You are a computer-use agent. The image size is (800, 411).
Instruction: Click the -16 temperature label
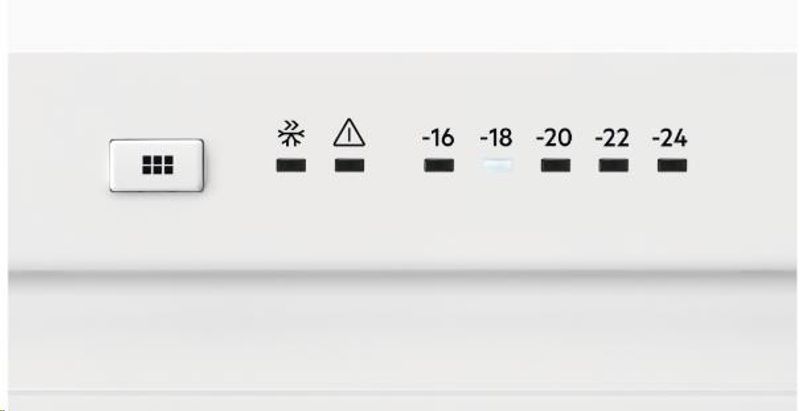(x=438, y=138)
